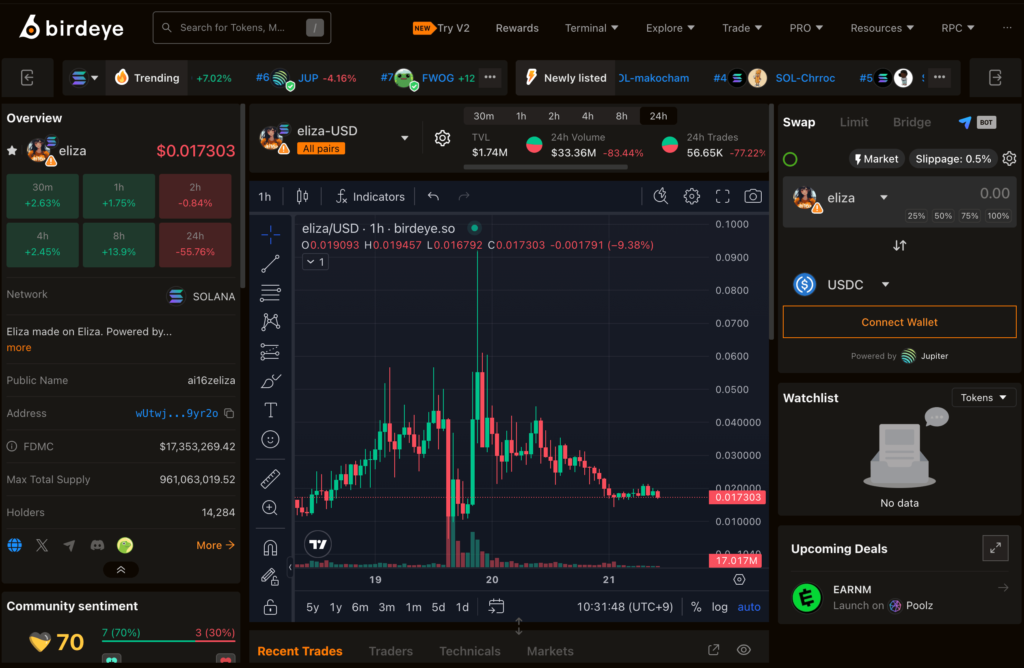
Task: Toggle logarithmic scale on chart
Action: (x=720, y=607)
